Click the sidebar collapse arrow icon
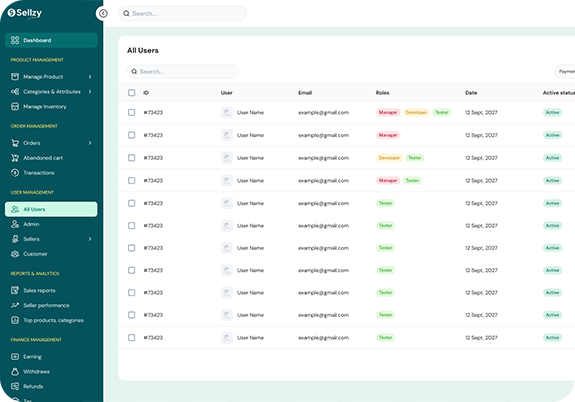This screenshot has height=402, width=575. pos(103,14)
